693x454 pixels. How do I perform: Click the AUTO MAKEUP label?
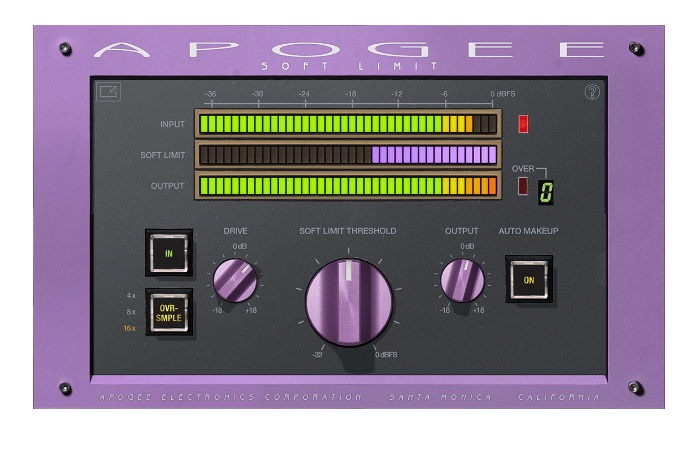[x=528, y=231]
